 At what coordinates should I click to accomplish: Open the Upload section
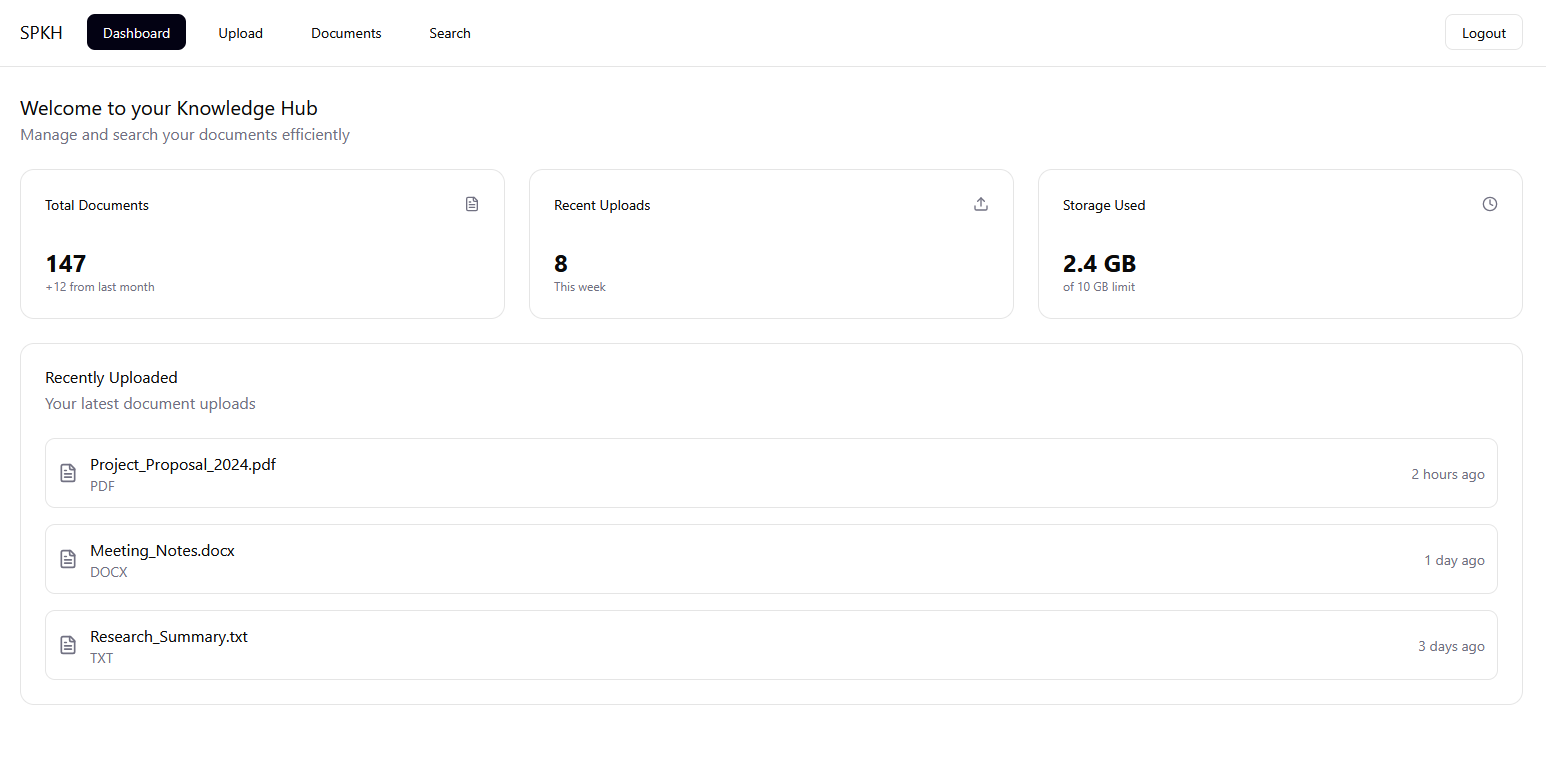[x=240, y=32]
